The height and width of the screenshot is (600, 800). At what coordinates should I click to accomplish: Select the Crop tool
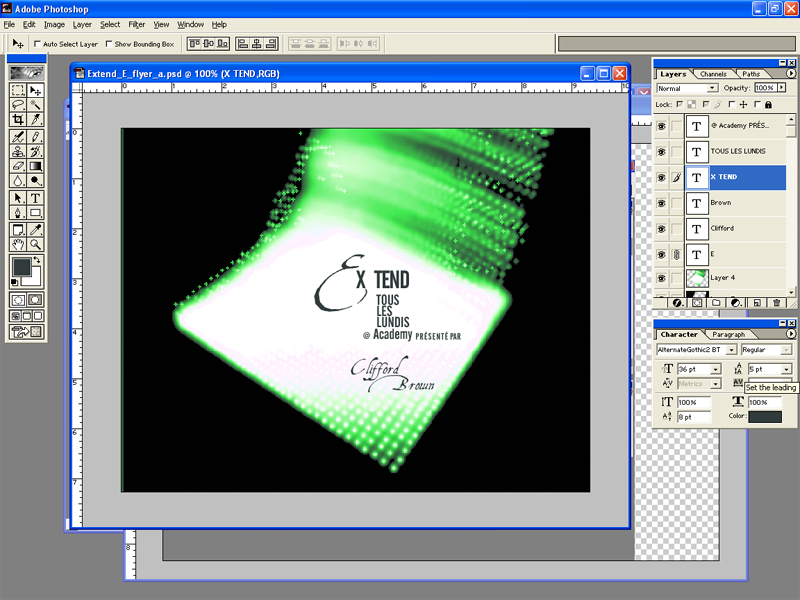coord(18,119)
